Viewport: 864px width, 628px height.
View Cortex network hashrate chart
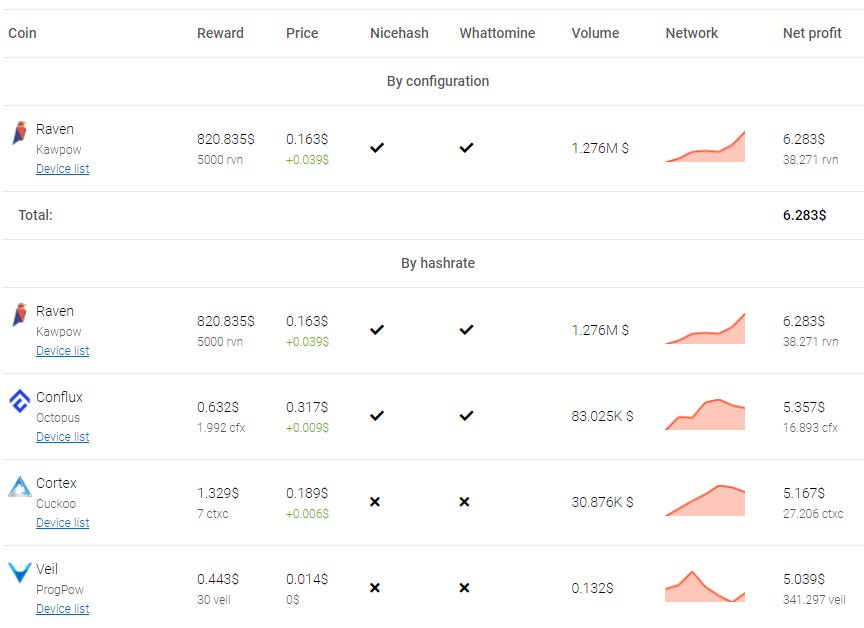(x=705, y=500)
